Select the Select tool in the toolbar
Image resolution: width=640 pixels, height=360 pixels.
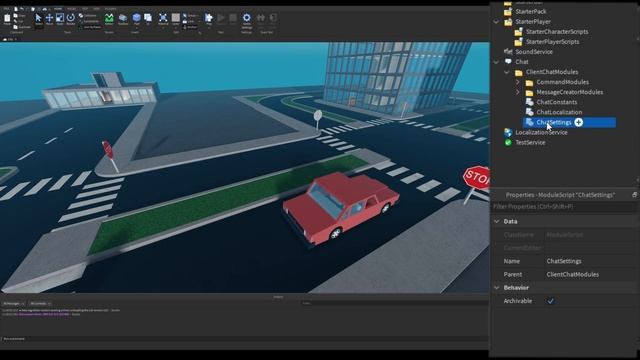[38, 19]
